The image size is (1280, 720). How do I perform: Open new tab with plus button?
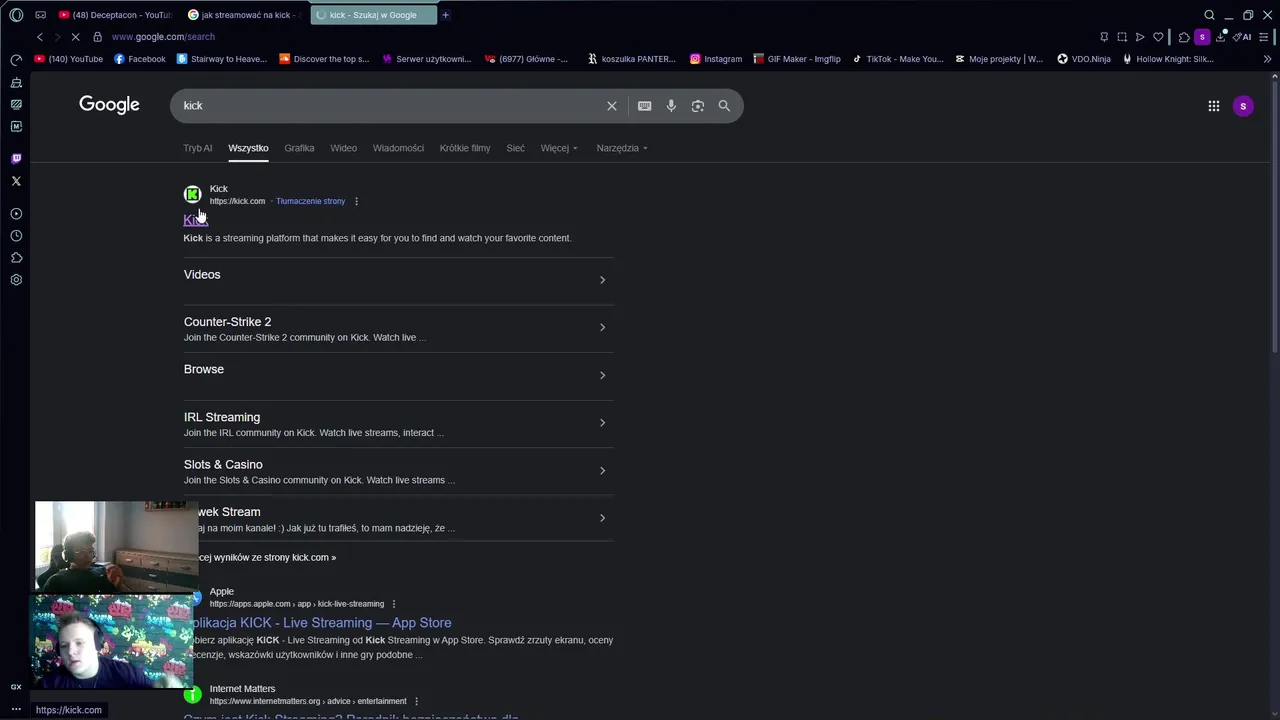[445, 15]
